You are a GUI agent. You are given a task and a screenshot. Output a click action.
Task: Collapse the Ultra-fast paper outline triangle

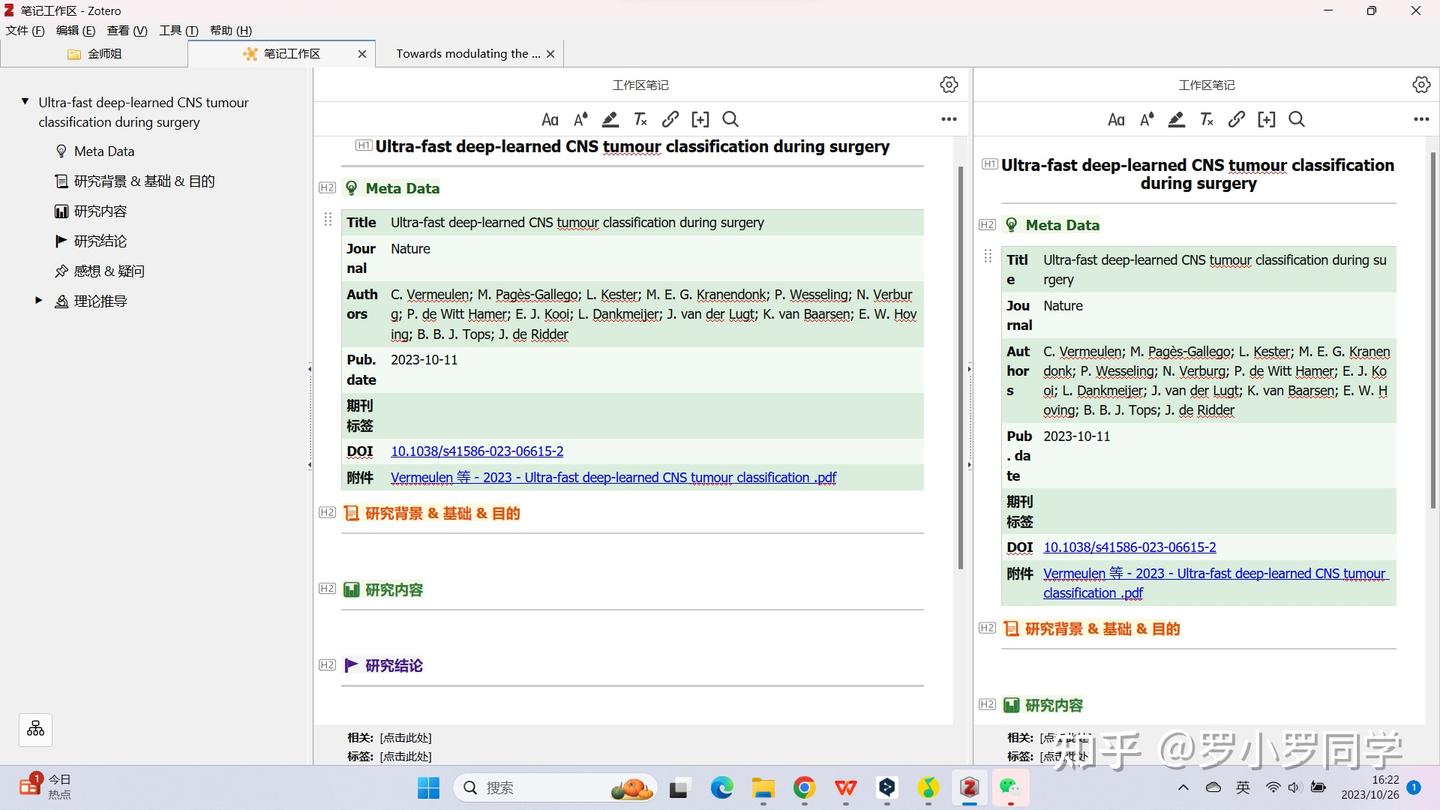(x=23, y=100)
